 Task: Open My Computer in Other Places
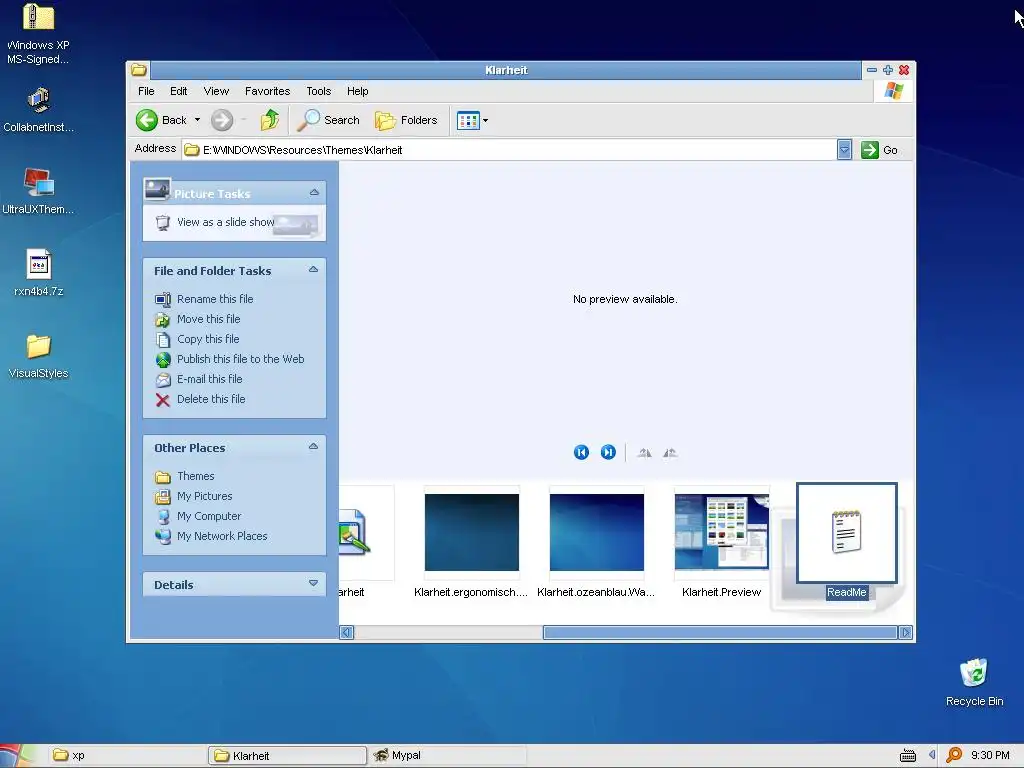pyautogui.click(x=209, y=516)
